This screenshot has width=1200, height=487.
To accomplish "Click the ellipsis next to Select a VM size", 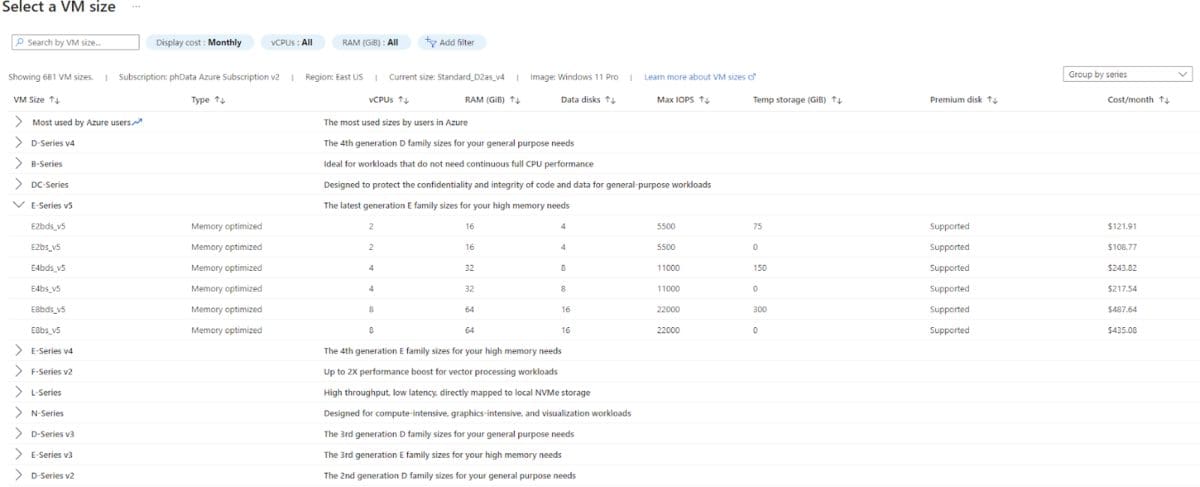I will coord(136,7).
